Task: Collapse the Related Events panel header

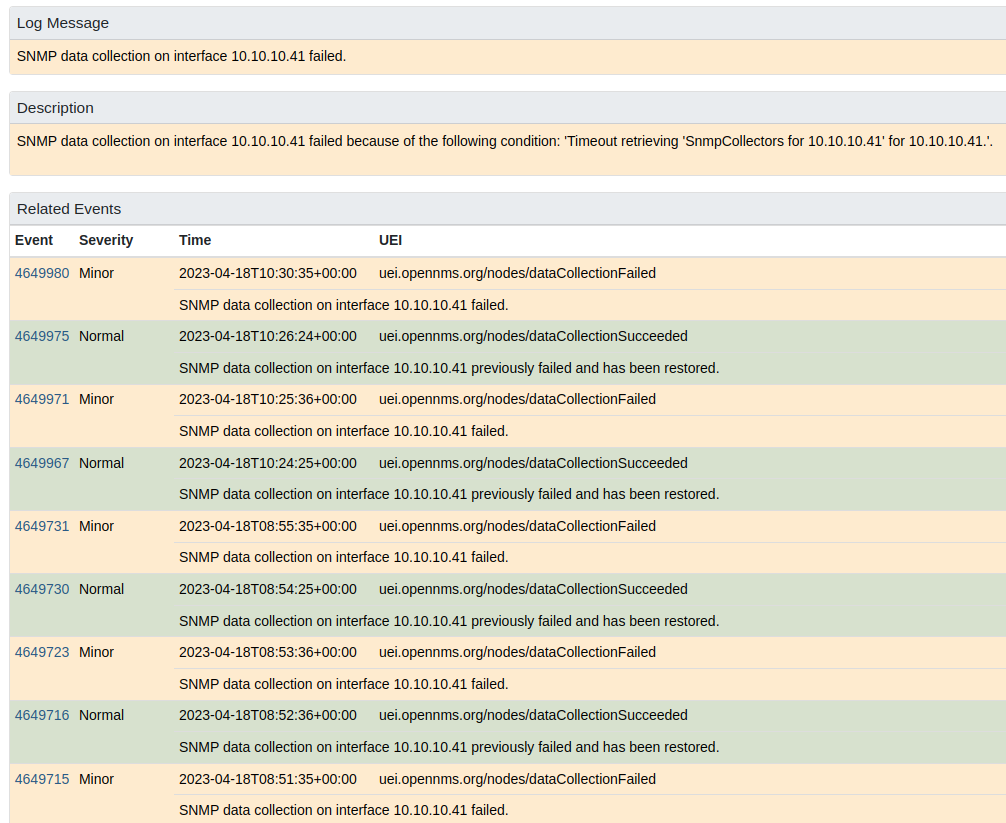Action: point(68,208)
